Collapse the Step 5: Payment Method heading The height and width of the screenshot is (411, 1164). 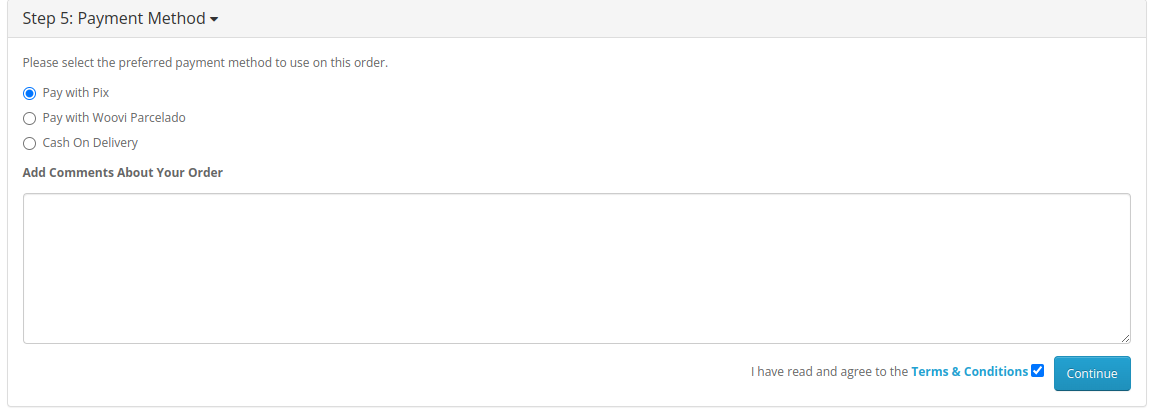coord(120,19)
